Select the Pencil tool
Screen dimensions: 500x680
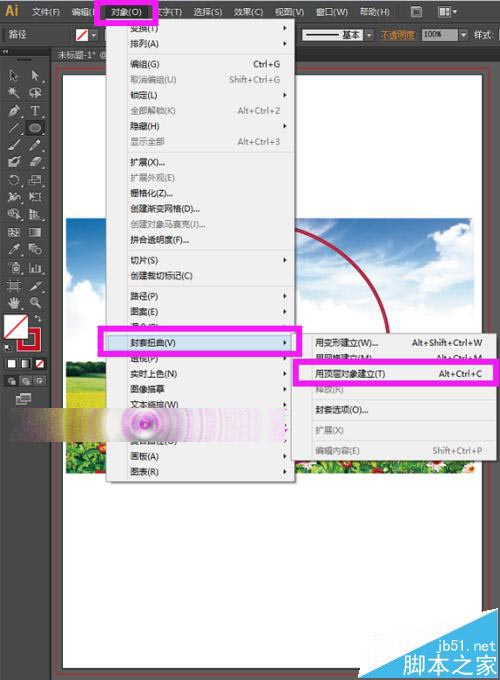point(35,145)
